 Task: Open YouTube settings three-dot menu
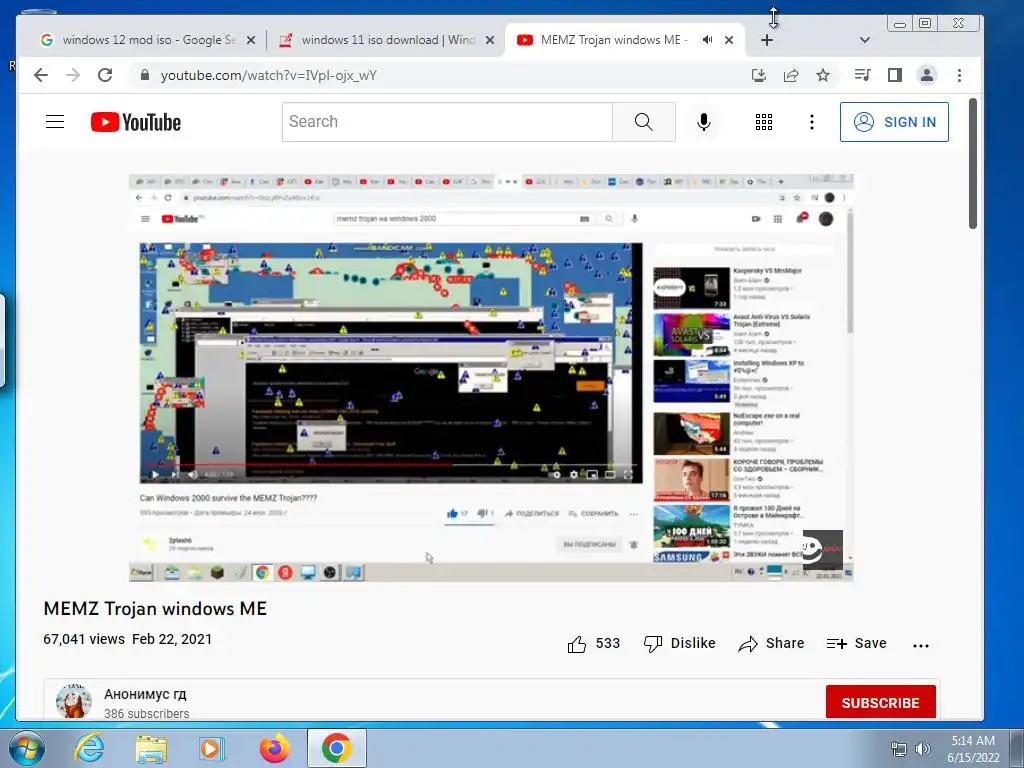pos(812,122)
